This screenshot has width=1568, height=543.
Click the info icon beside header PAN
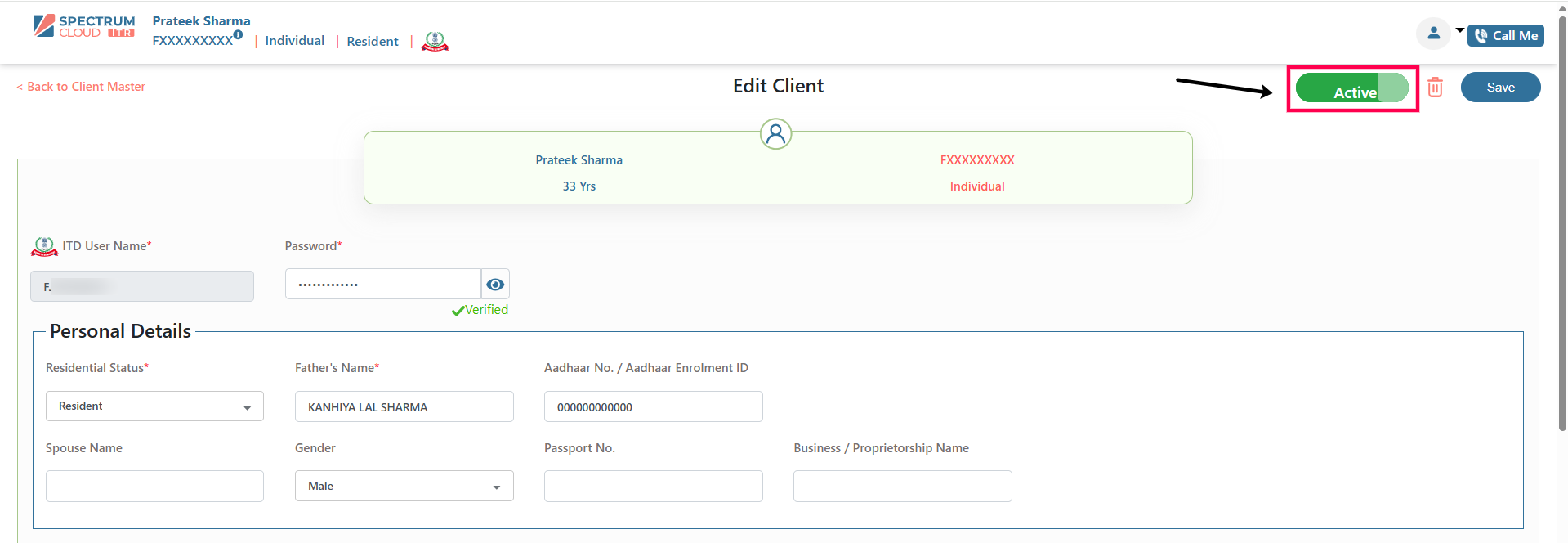pyautogui.click(x=238, y=35)
